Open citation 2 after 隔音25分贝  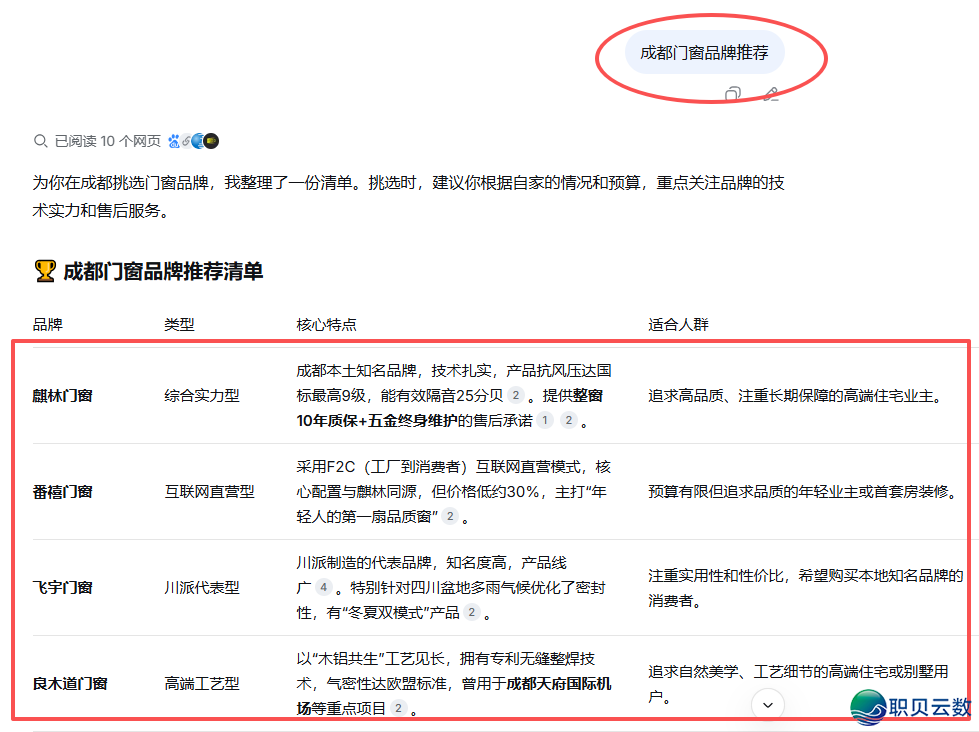click(515, 396)
